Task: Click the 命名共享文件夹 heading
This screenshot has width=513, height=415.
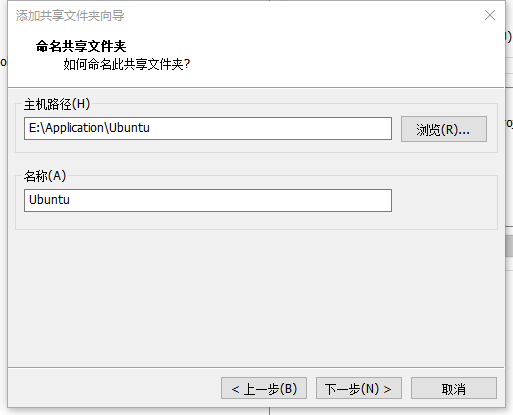Action: tap(81, 46)
